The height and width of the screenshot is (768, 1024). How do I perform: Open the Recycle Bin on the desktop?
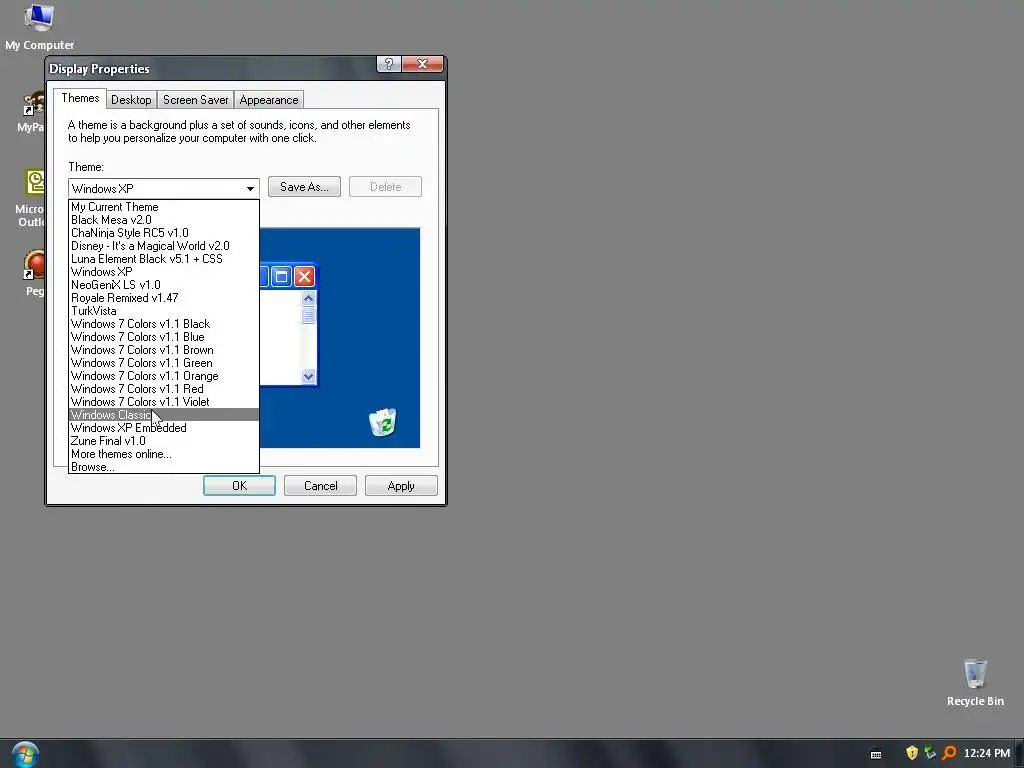pyautogui.click(x=975, y=682)
